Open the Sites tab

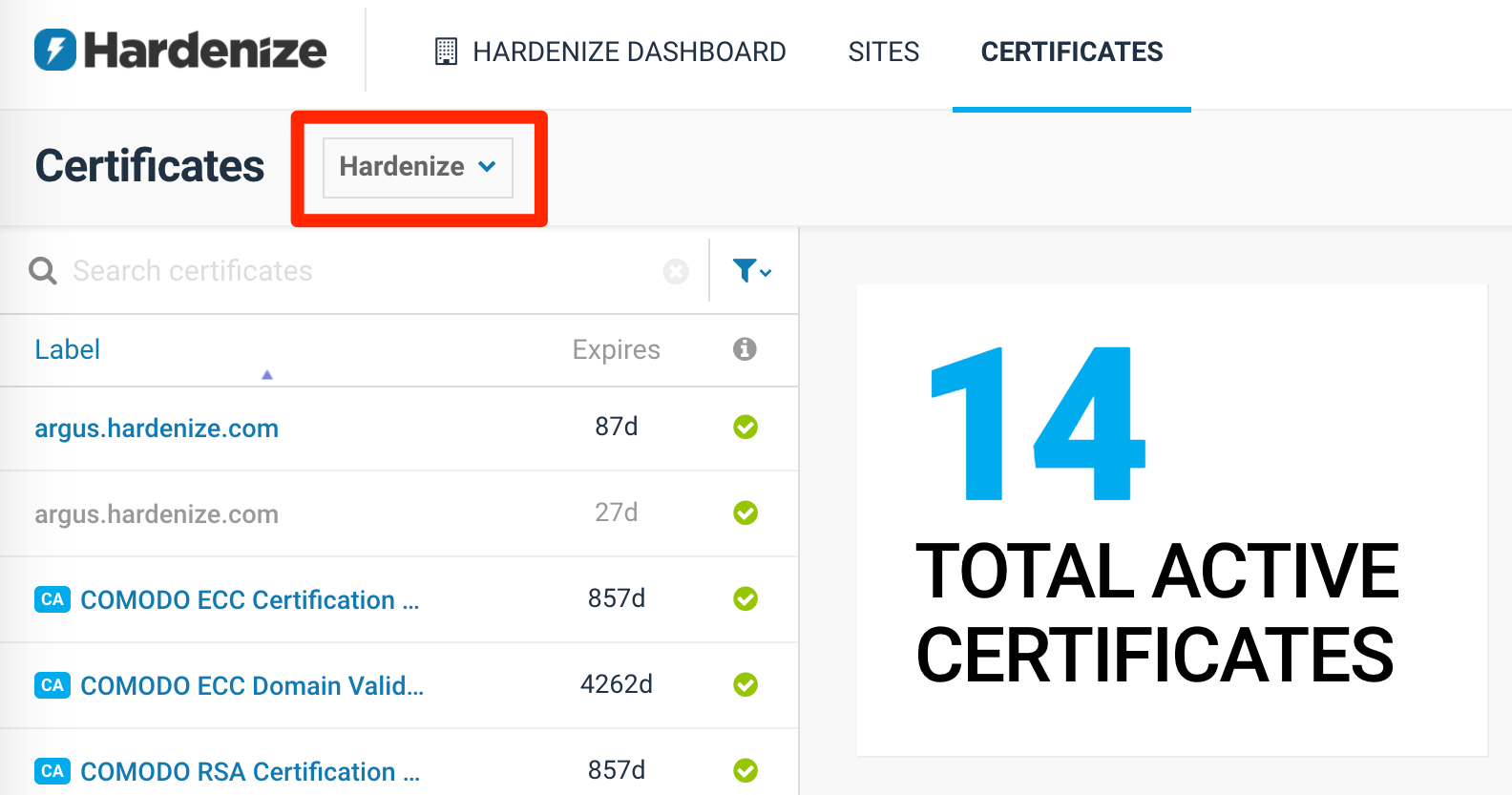[x=884, y=52]
